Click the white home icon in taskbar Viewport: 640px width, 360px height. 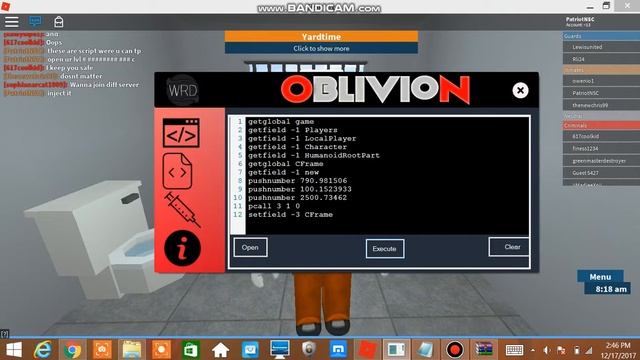tap(220, 350)
